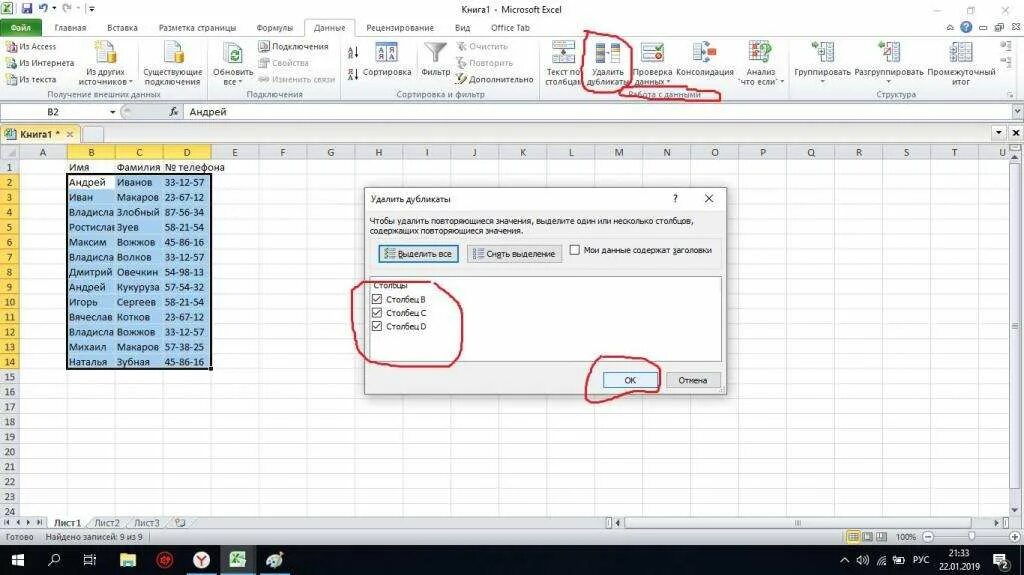Switch to sheet Лист2
Viewport: 1024px width, 575px height.
click(x=107, y=523)
